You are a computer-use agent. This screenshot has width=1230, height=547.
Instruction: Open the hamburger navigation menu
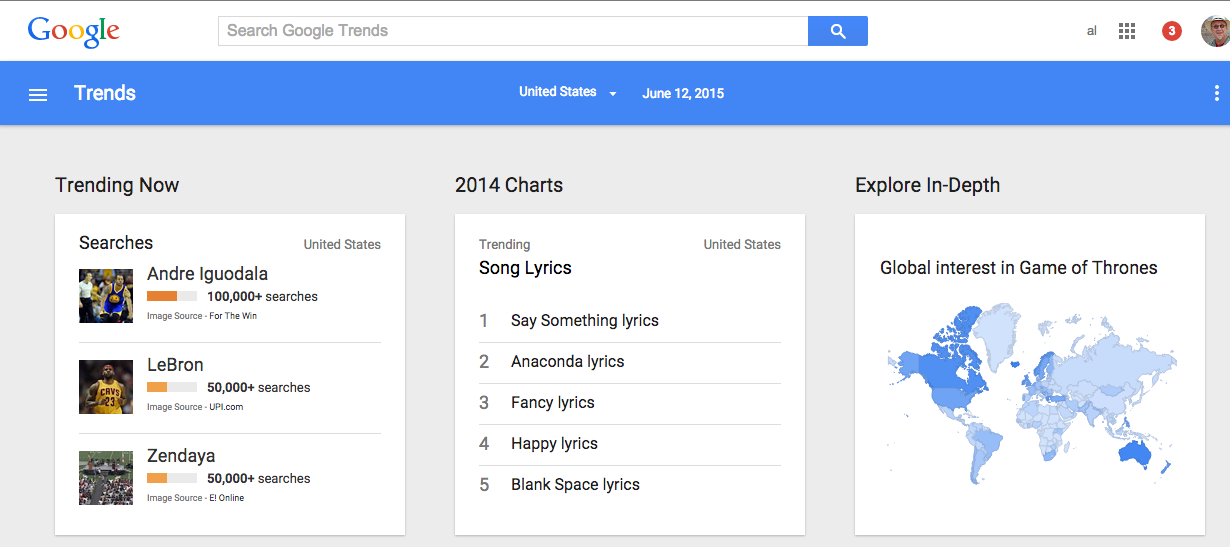[x=38, y=94]
